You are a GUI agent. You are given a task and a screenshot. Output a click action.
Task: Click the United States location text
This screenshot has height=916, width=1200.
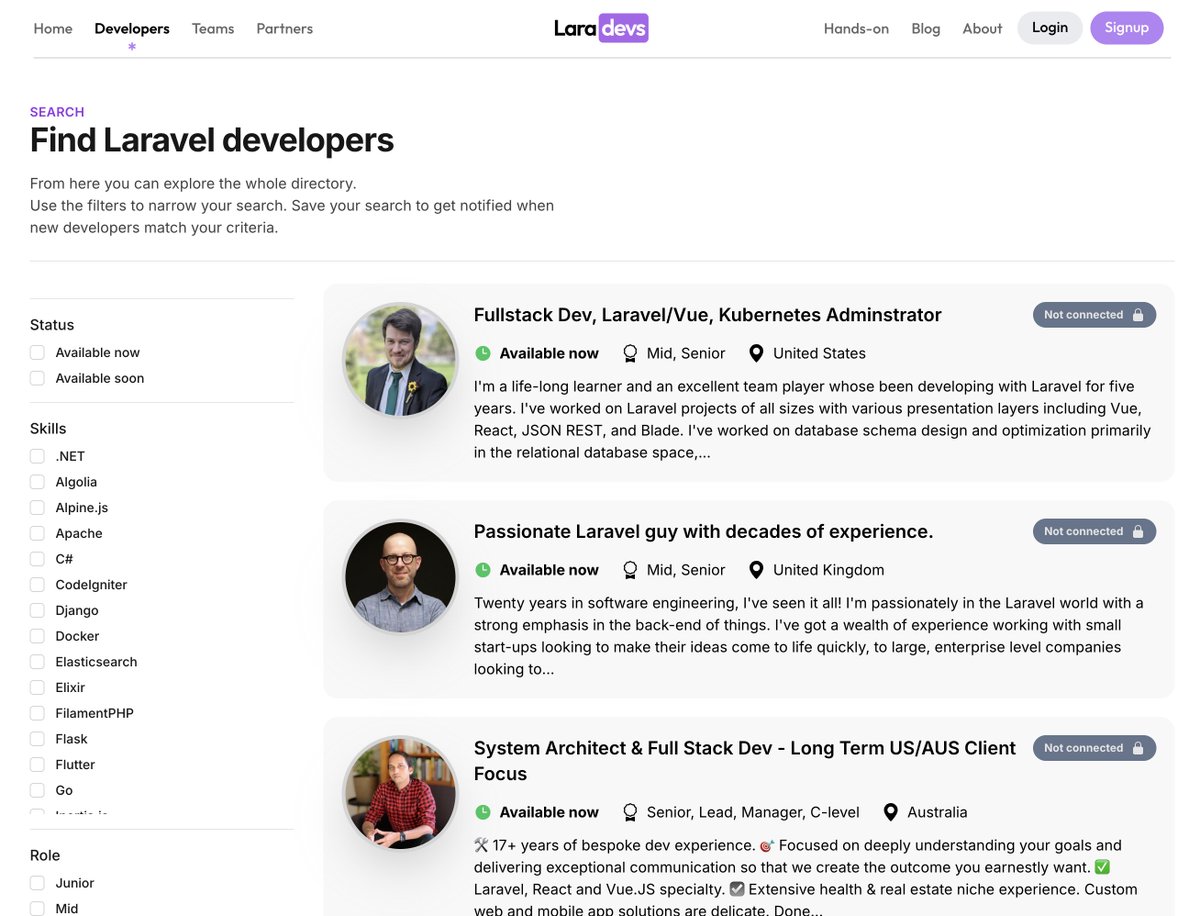819,353
